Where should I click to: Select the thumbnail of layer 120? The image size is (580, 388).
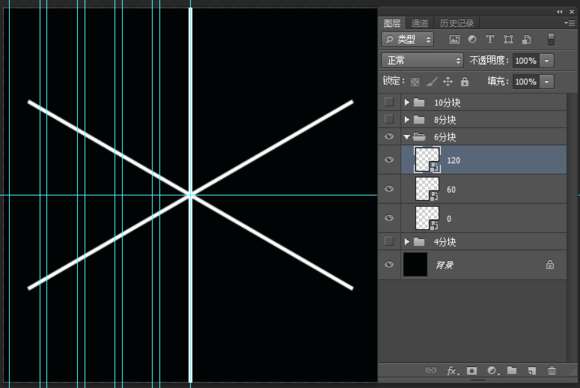tap(427, 160)
